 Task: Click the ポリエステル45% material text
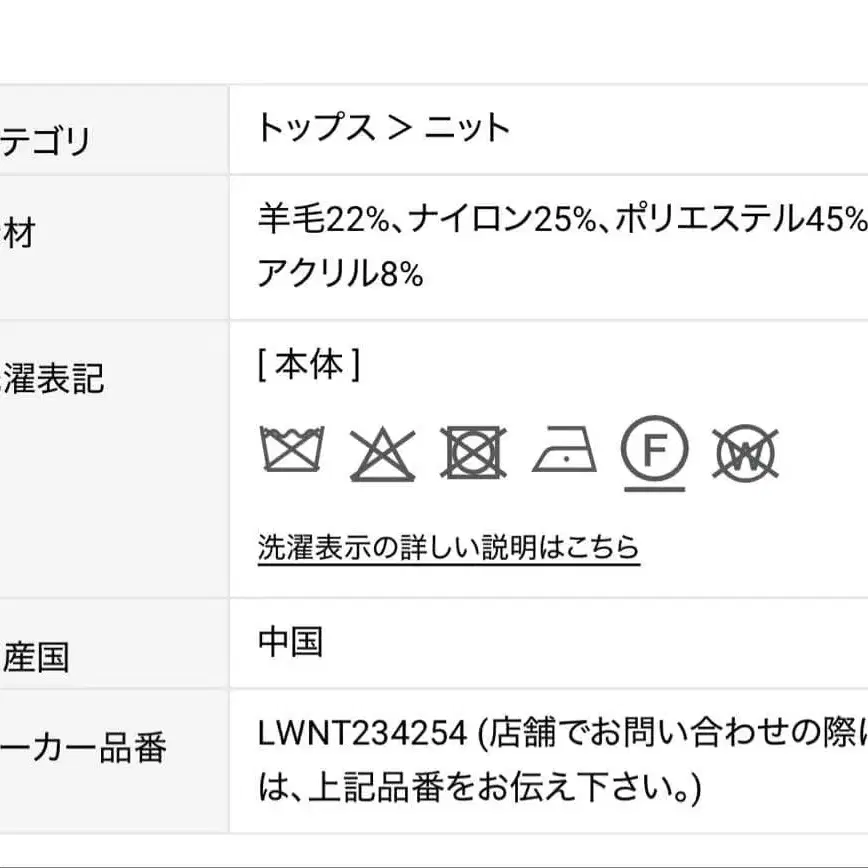pyautogui.click(x=740, y=218)
